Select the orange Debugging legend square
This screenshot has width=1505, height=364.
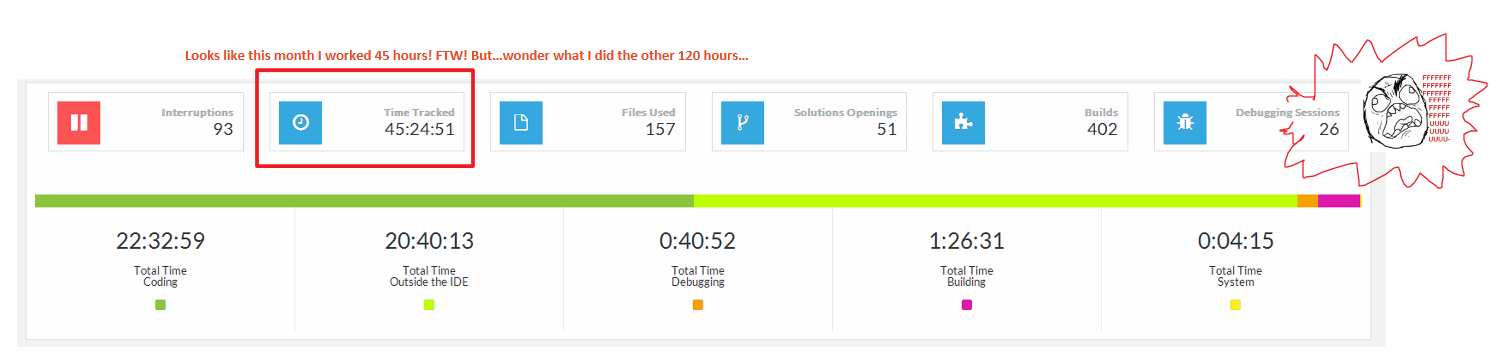point(698,304)
